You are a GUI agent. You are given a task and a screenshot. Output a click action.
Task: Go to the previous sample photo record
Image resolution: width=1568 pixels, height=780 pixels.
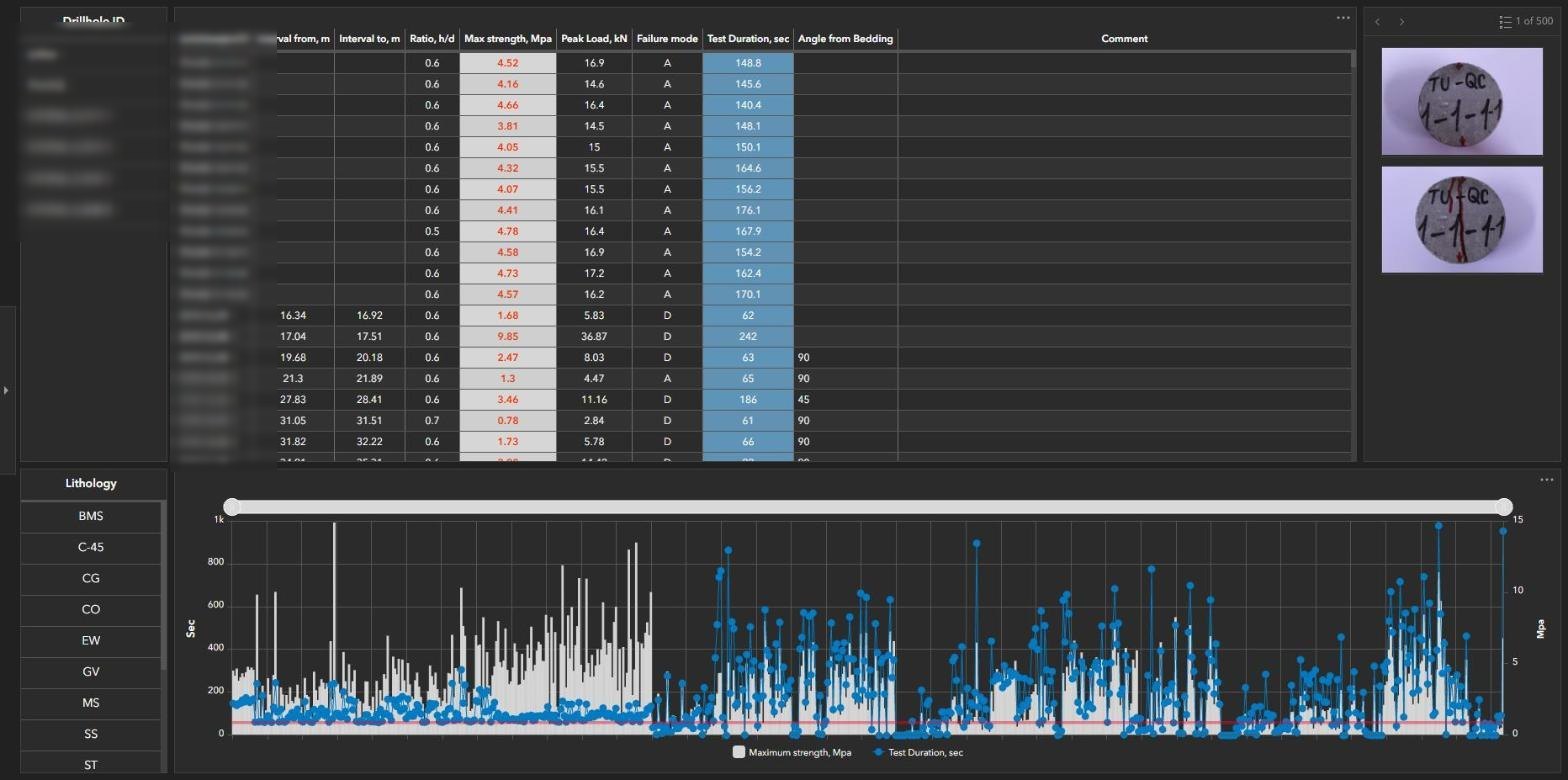[x=1378, y=21]
